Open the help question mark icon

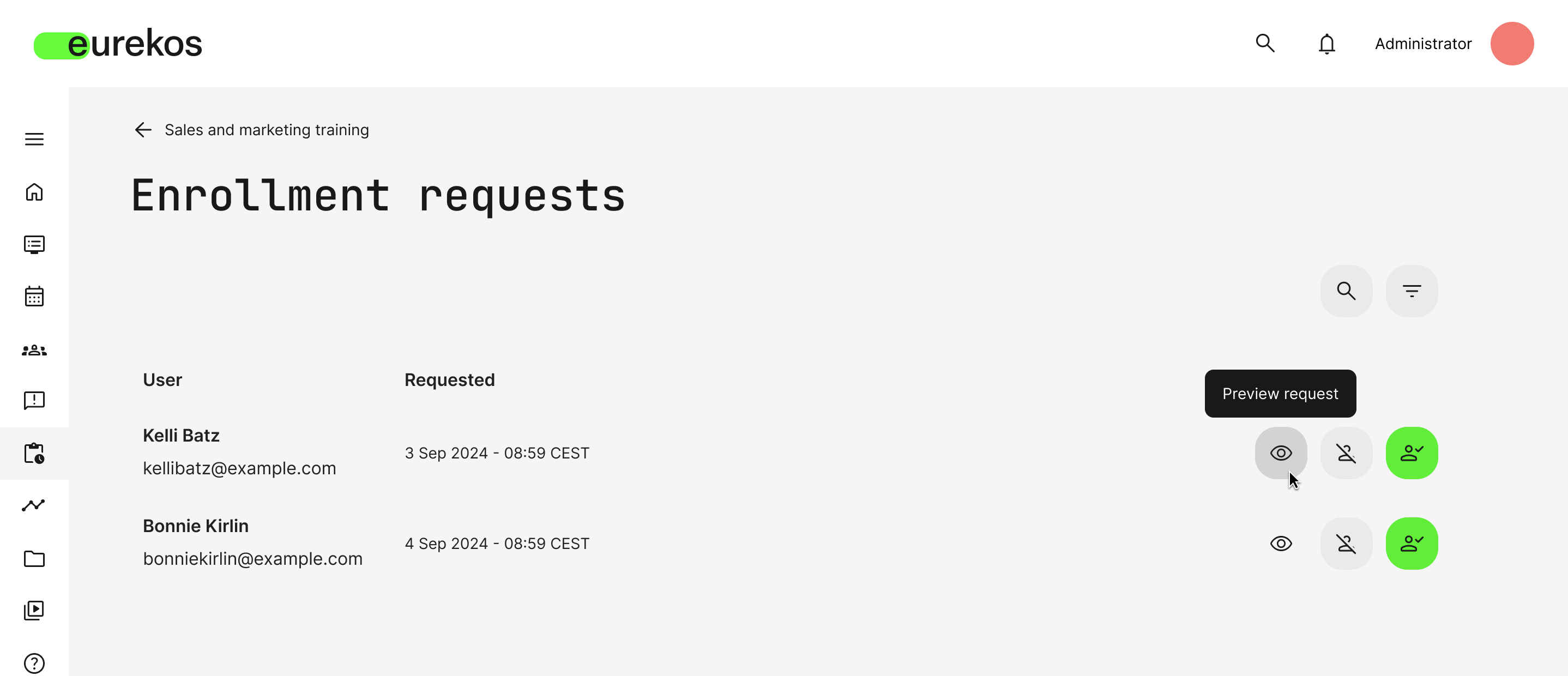tap(34, 662)
